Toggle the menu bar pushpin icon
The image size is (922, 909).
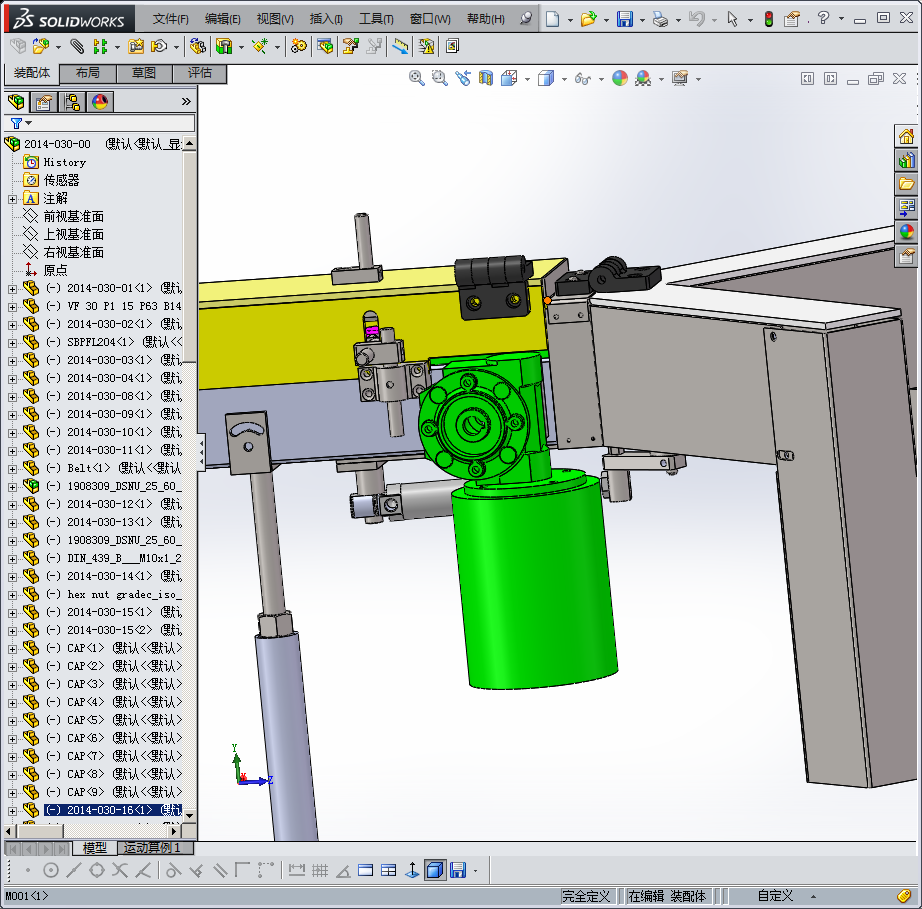(527, 19)
